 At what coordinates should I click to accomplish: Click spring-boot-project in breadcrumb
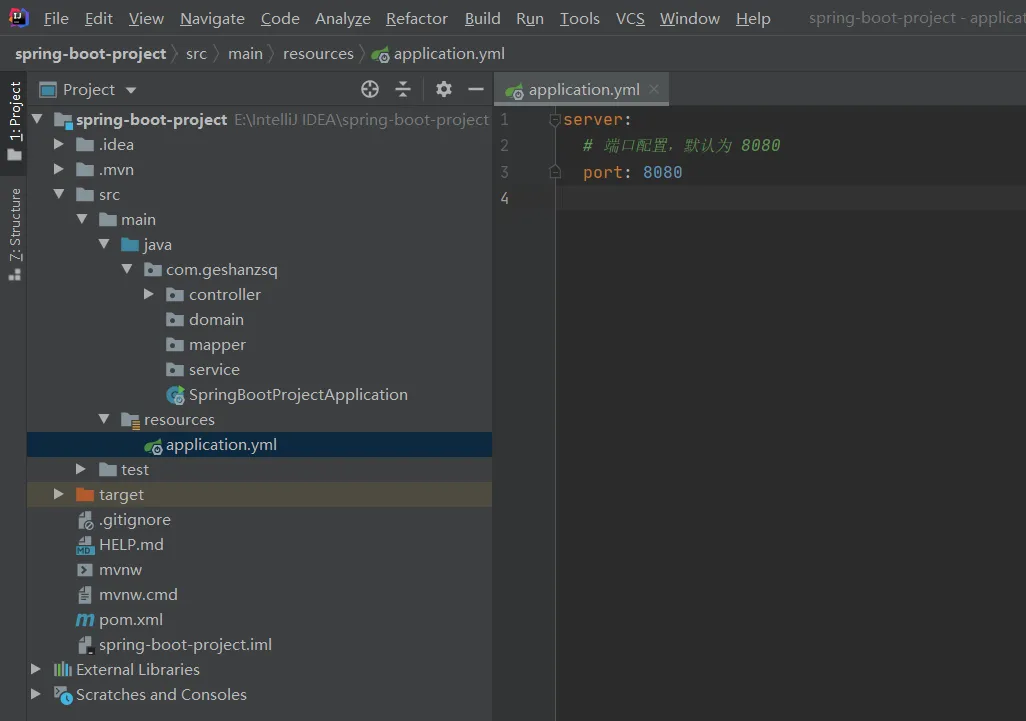tap(90, 54)
